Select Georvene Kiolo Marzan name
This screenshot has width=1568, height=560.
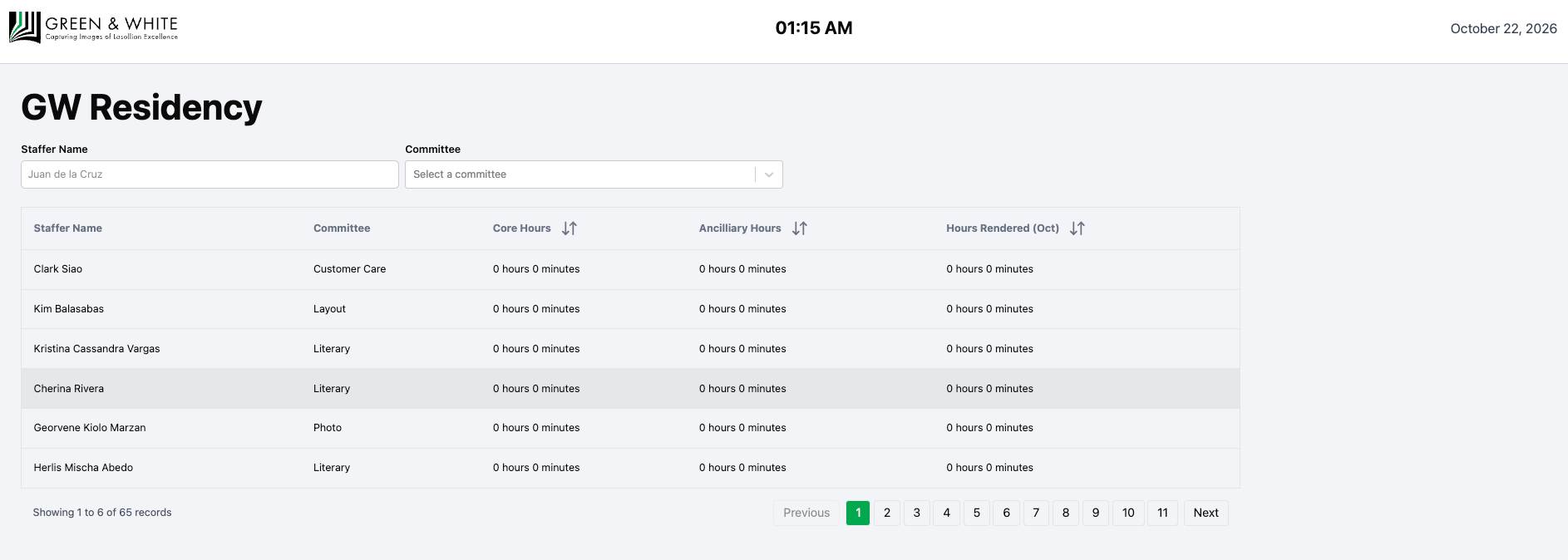(x=90, y=428)
